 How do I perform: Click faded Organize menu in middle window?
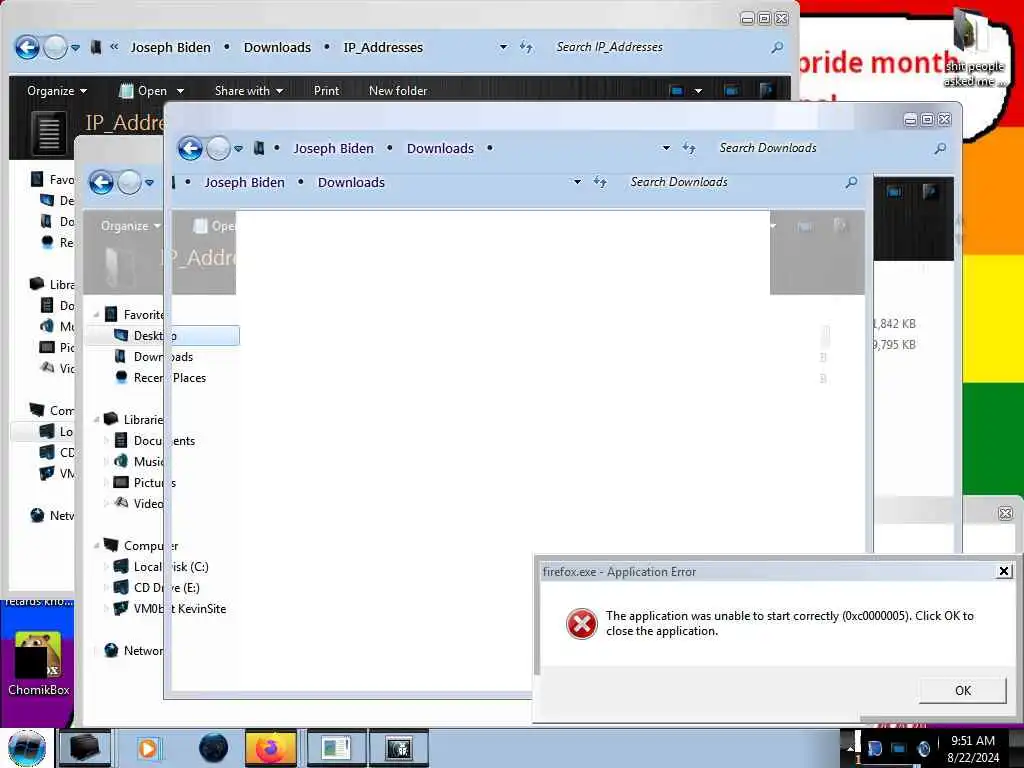click(x=130, y=226)
